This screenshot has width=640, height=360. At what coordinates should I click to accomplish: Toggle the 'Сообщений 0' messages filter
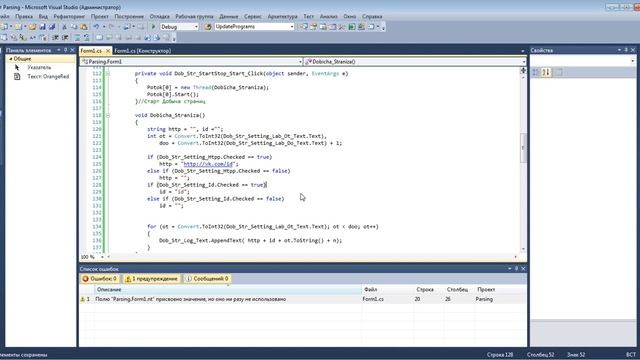coord(207,279)
